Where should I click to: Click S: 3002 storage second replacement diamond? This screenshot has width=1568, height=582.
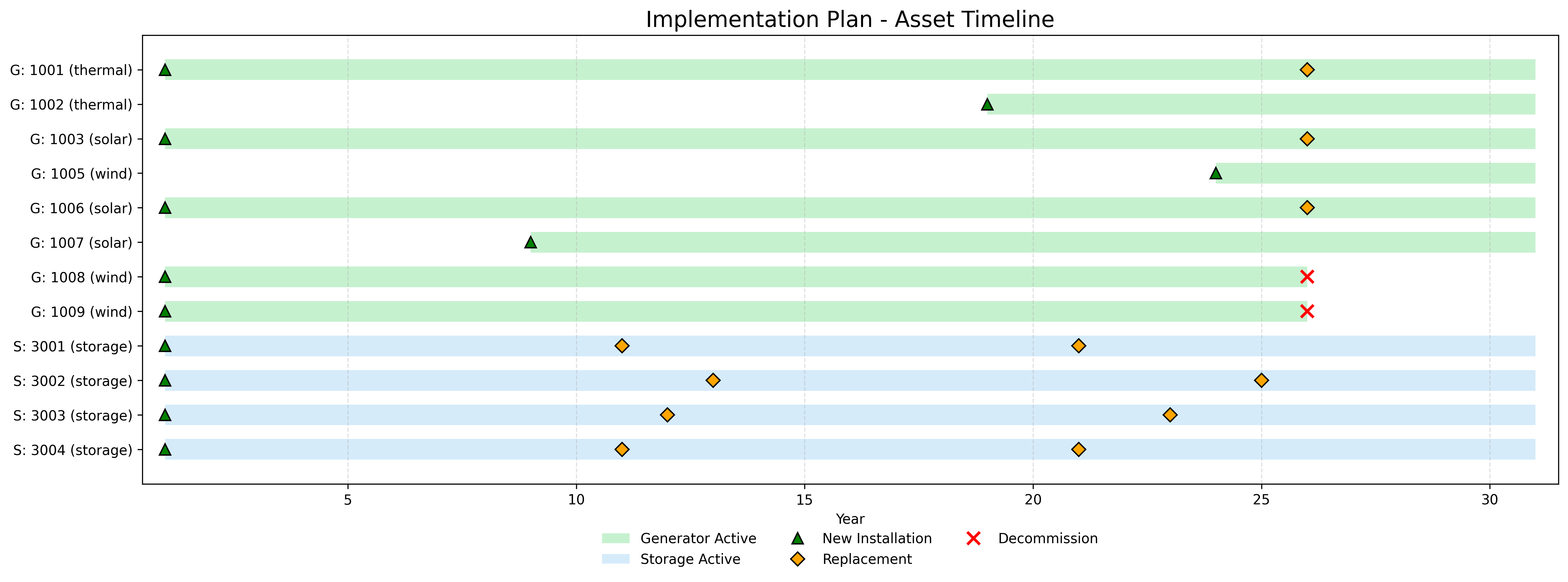pyautogui.click(x=1261, y=381)
